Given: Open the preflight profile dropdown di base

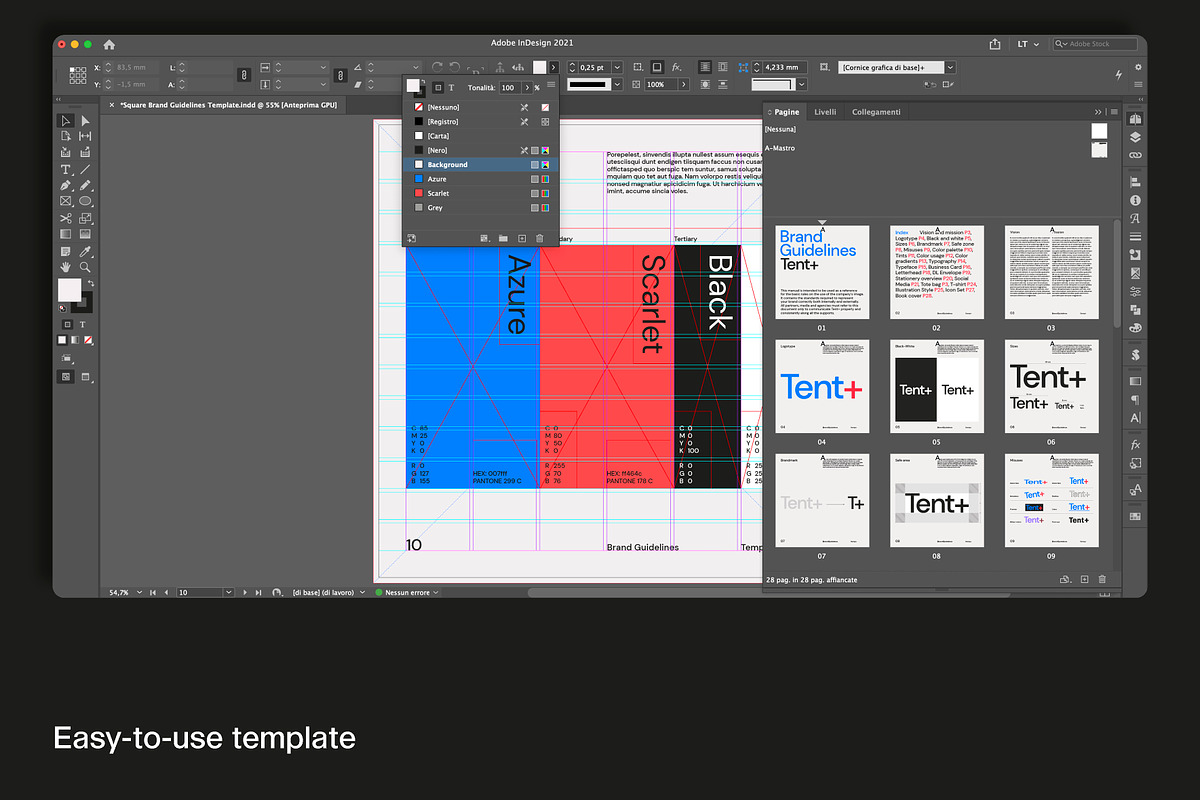Looking at the screenshot, I should 364,592.
